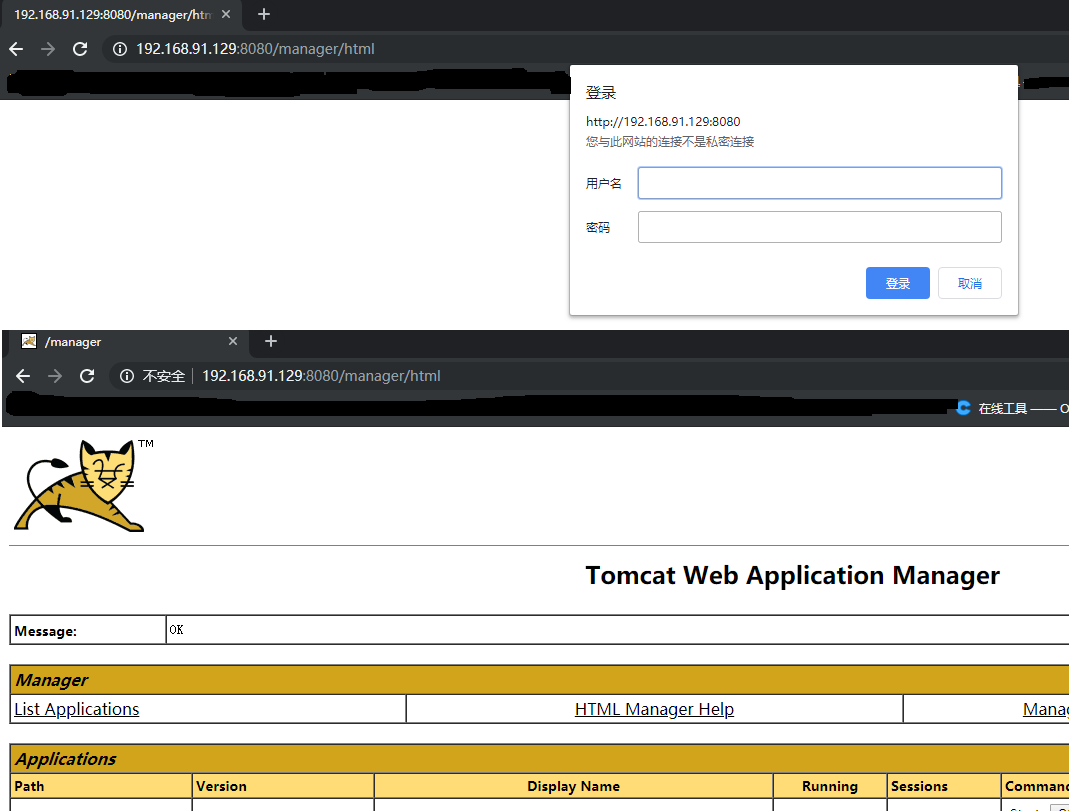Focus the 用户名 username field
Screen dimensions: 1069x811
[819, 183]
